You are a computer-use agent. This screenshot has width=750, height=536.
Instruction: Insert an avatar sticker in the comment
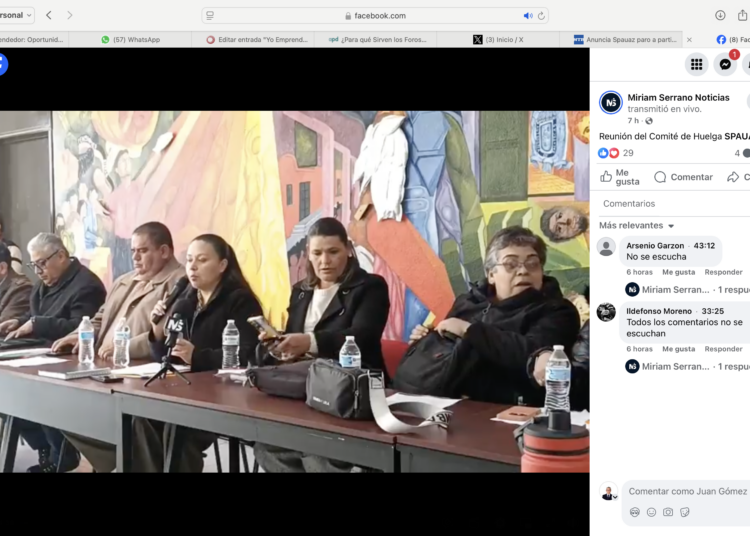(x=634, y=512)
